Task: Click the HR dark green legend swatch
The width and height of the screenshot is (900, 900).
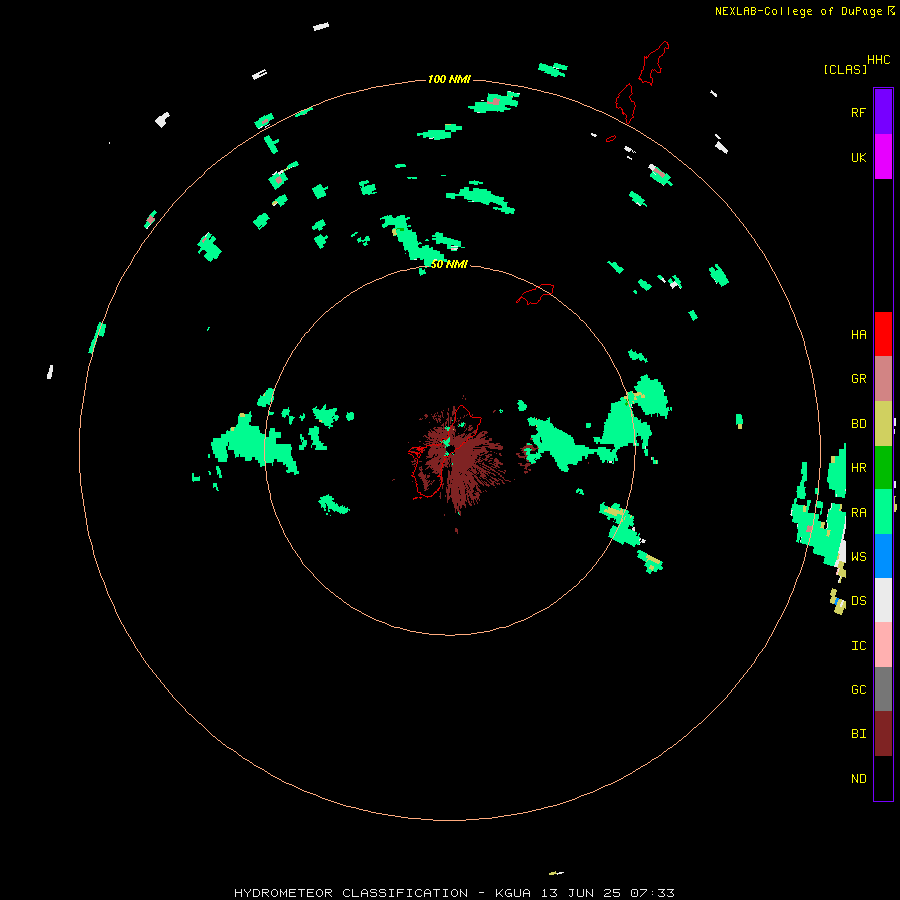Action: 883,467
